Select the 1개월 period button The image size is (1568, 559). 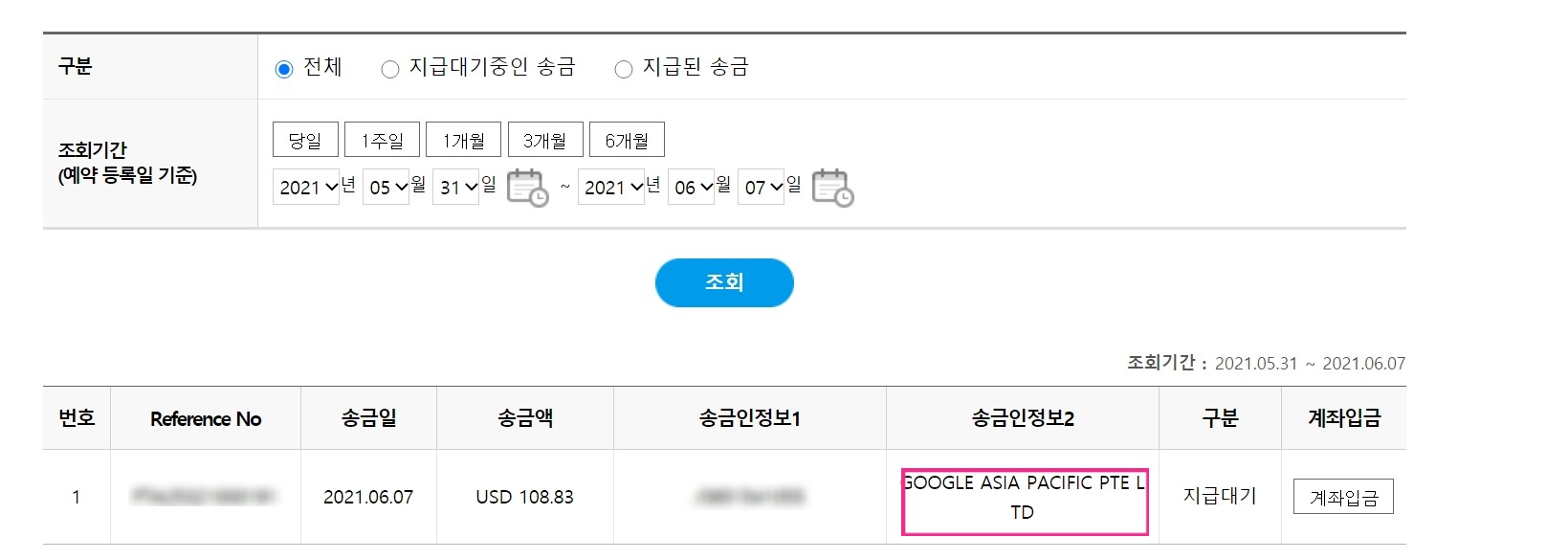pyautogui.click(x=464, y=139)
